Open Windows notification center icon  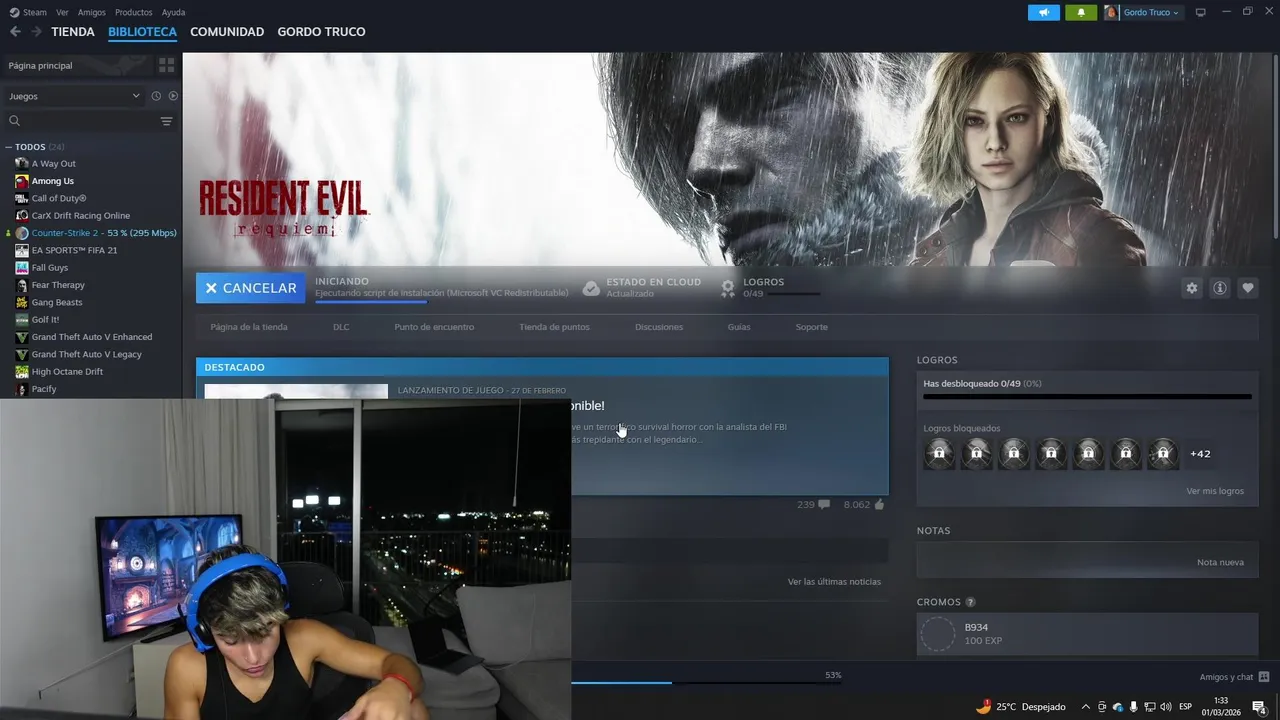1259,707
